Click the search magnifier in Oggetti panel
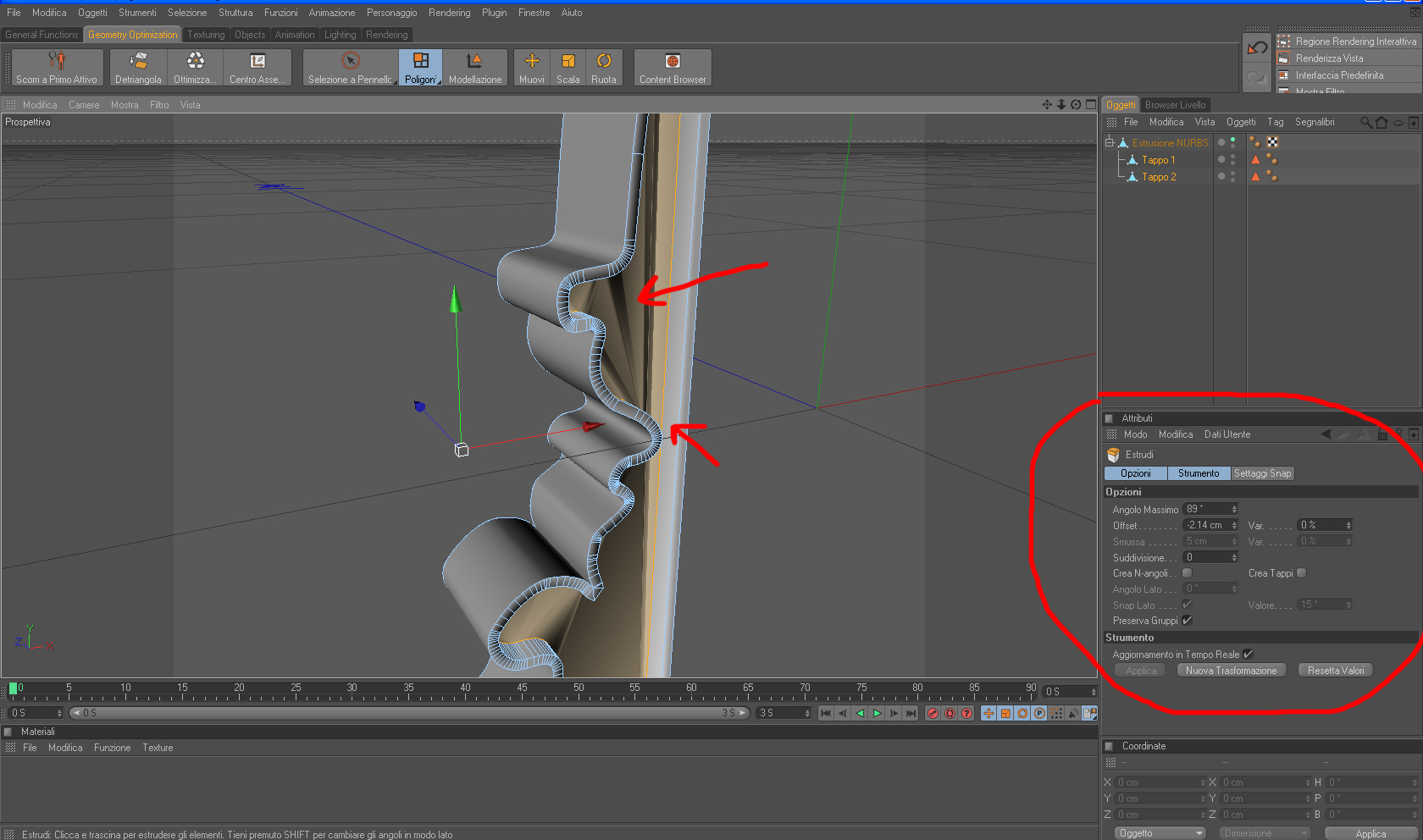1423x840 pixels. click(1366, 122)
